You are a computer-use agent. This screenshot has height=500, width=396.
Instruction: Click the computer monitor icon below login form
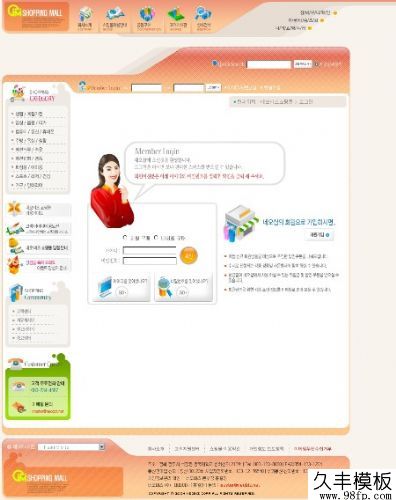pyautogui.click(x=105, y=287)
